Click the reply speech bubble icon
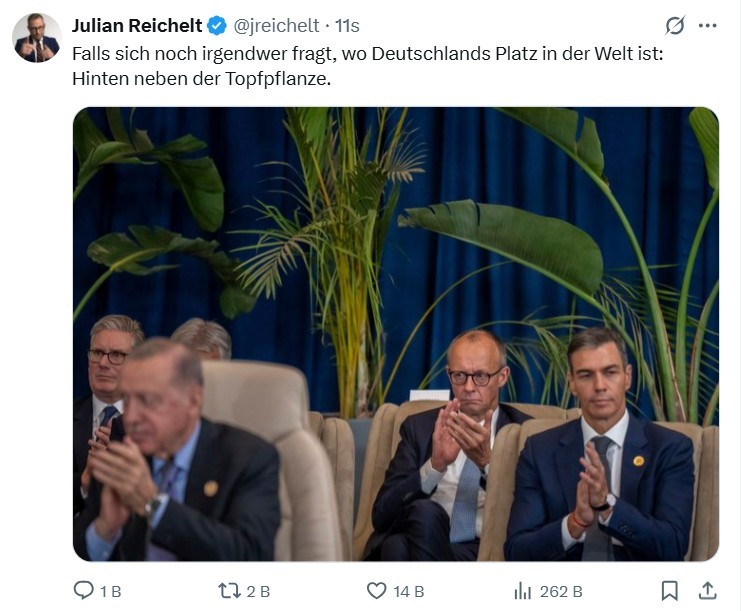The height and width of the screenshot is (611, 741). [84, 591]
